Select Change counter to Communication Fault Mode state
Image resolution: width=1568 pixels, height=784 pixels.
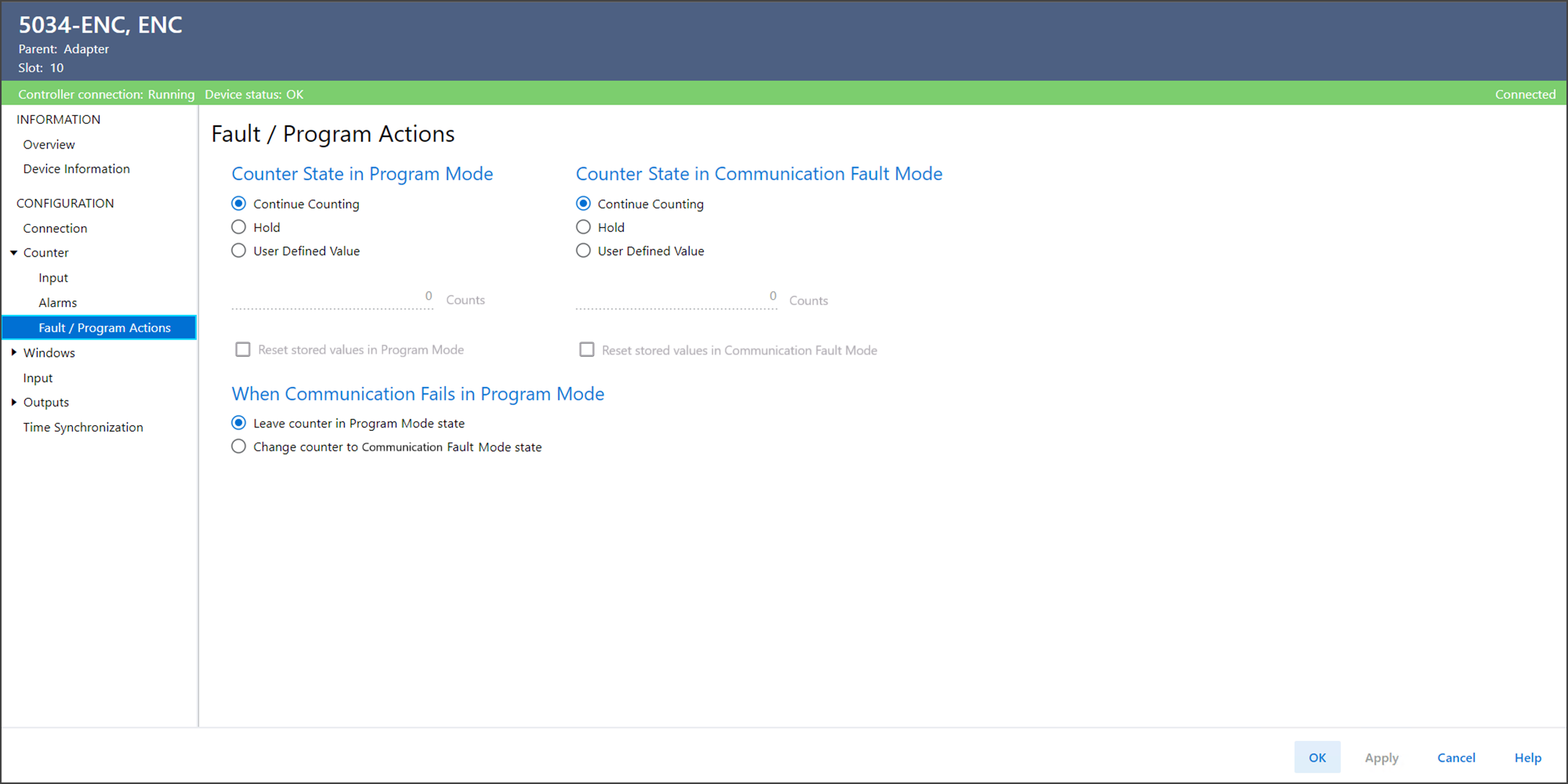239,447
